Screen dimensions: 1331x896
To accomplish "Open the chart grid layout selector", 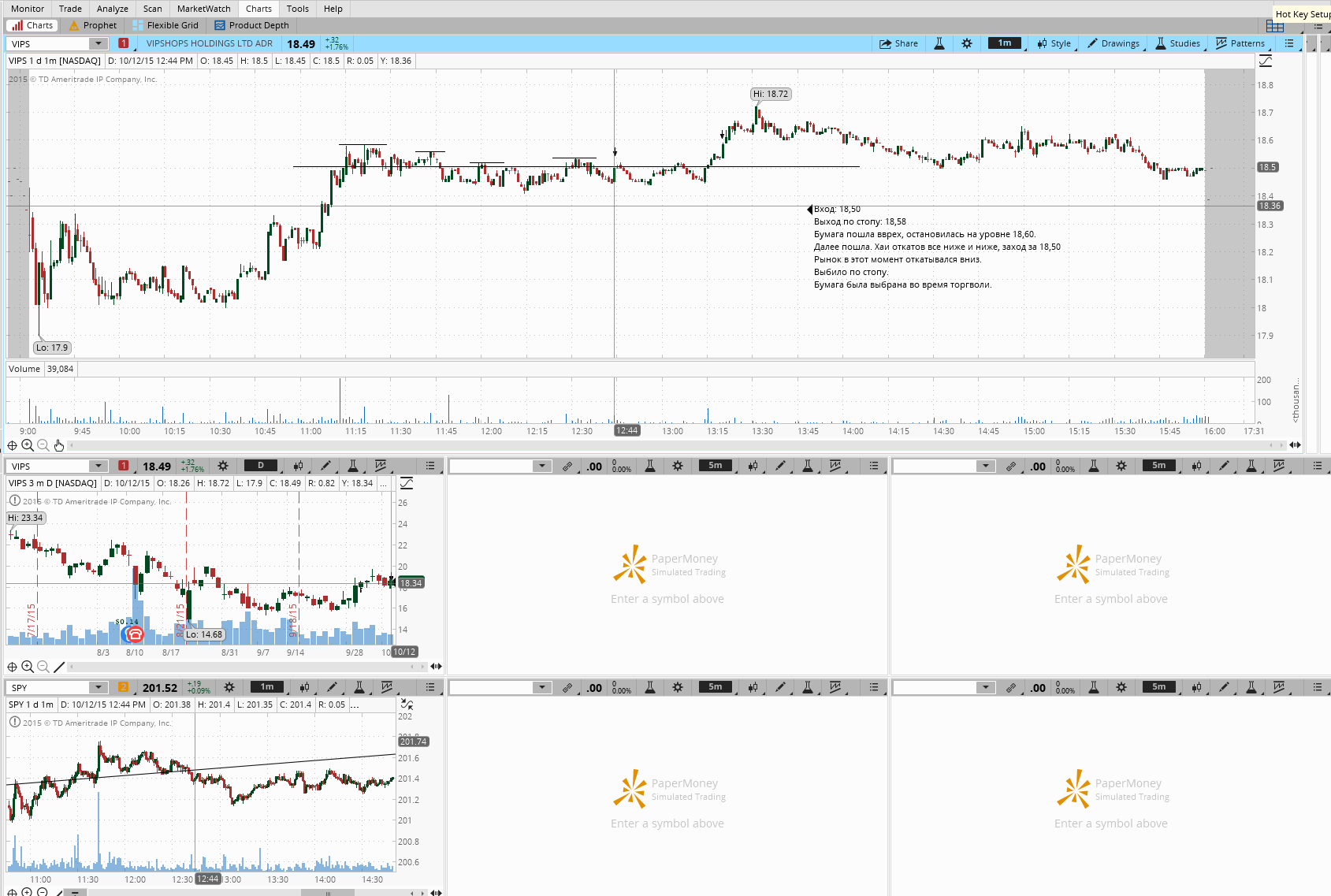I will pyautogui.click(x=1275, y=26).
